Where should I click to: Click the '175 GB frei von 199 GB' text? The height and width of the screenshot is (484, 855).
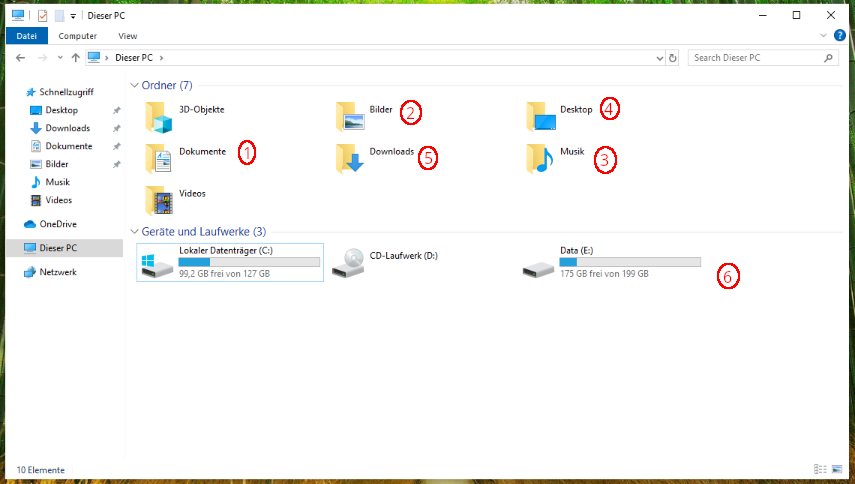604,274
